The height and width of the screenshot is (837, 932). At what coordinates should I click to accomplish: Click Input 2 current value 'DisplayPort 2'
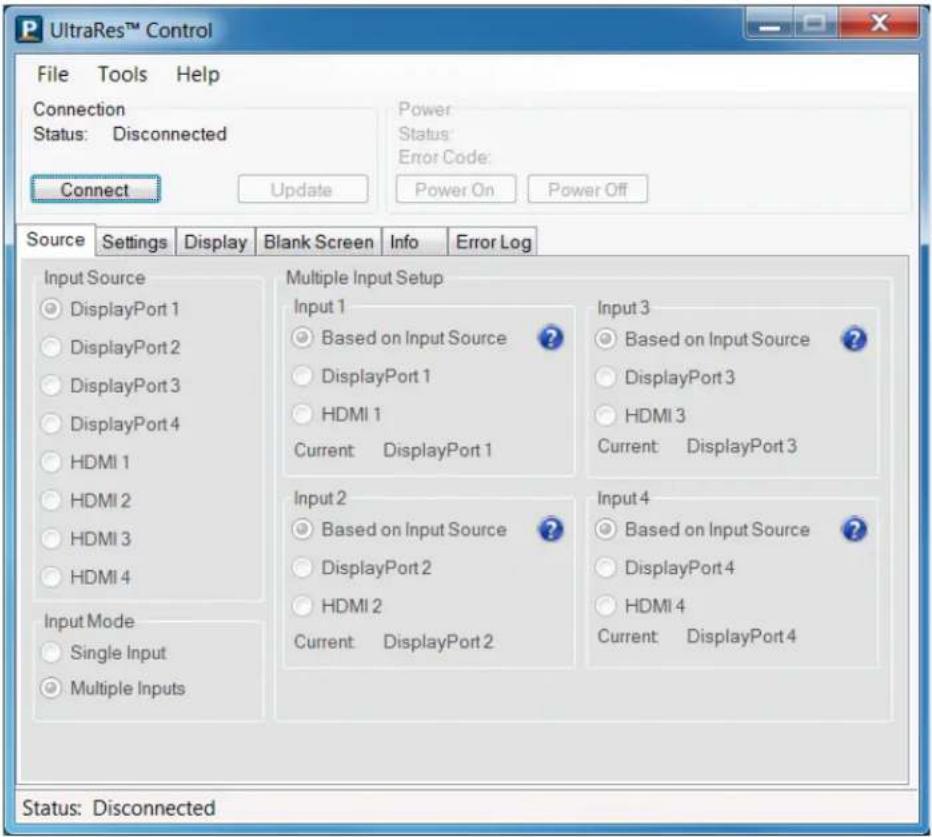[439, 642]
